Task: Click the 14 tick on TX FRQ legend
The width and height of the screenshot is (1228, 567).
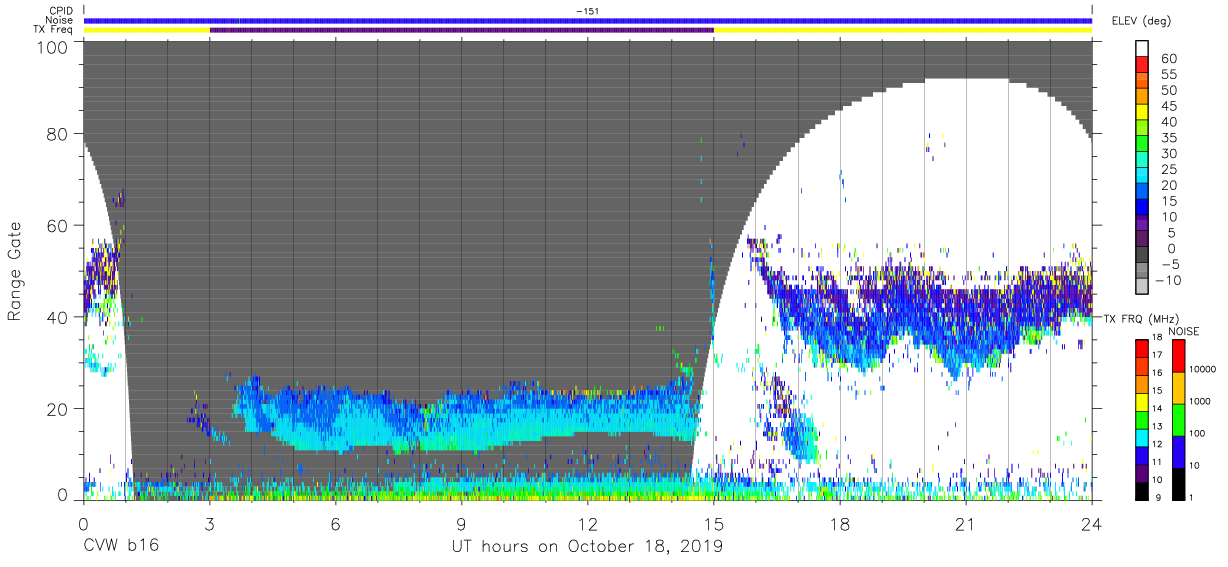Action: (1159, 408)
